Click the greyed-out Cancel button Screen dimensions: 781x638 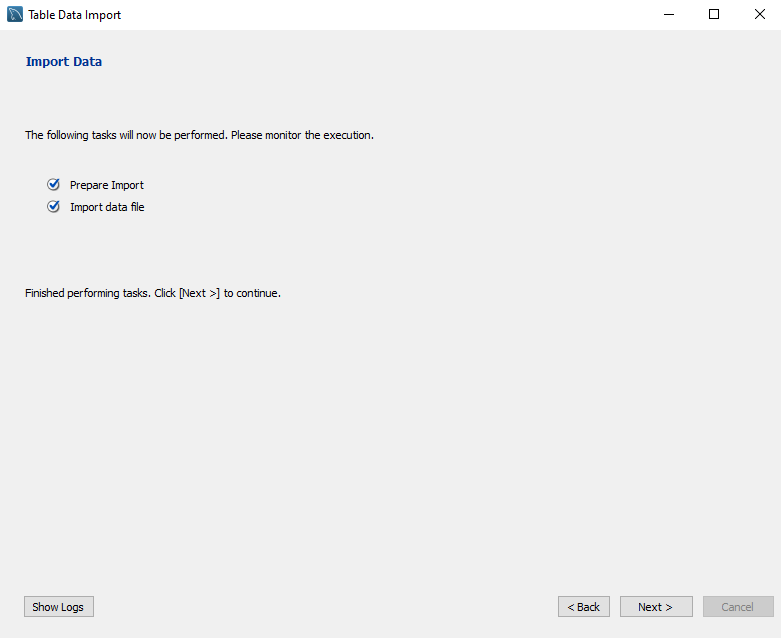pos(738,607)
